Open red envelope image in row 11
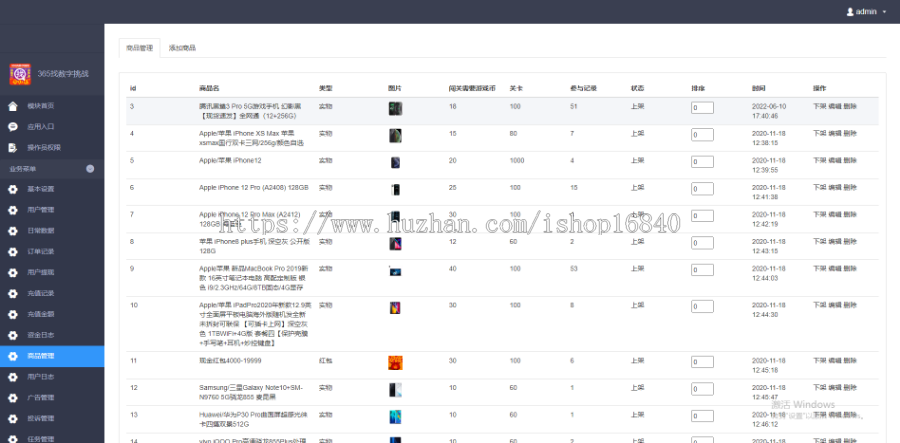This screenshot has width=900, height=443. pyautogui.click(x=395, y=363)
